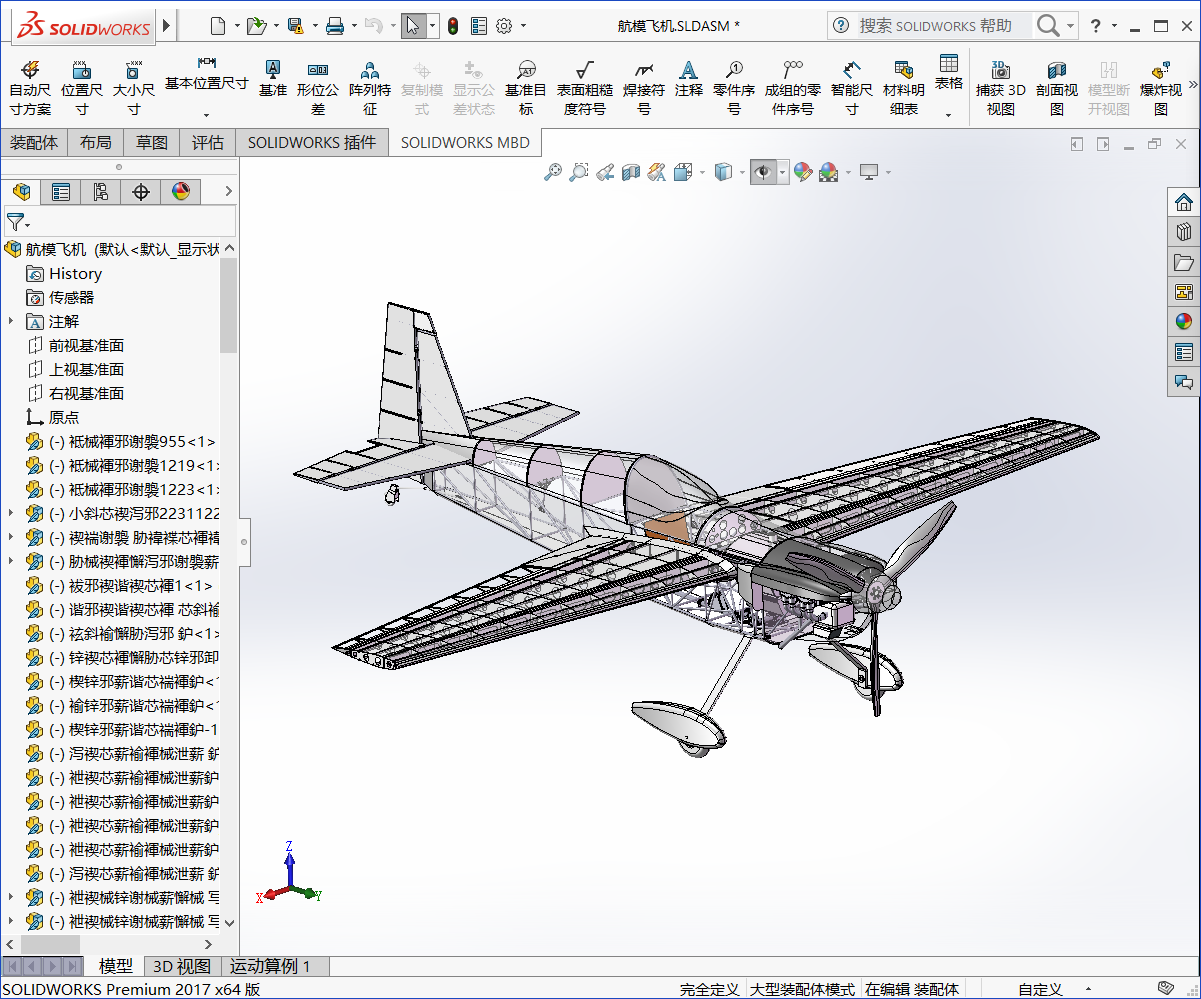Select the Datum Target tool (基准目标)
Screen dimensions: 1201x999
(526, 88)
